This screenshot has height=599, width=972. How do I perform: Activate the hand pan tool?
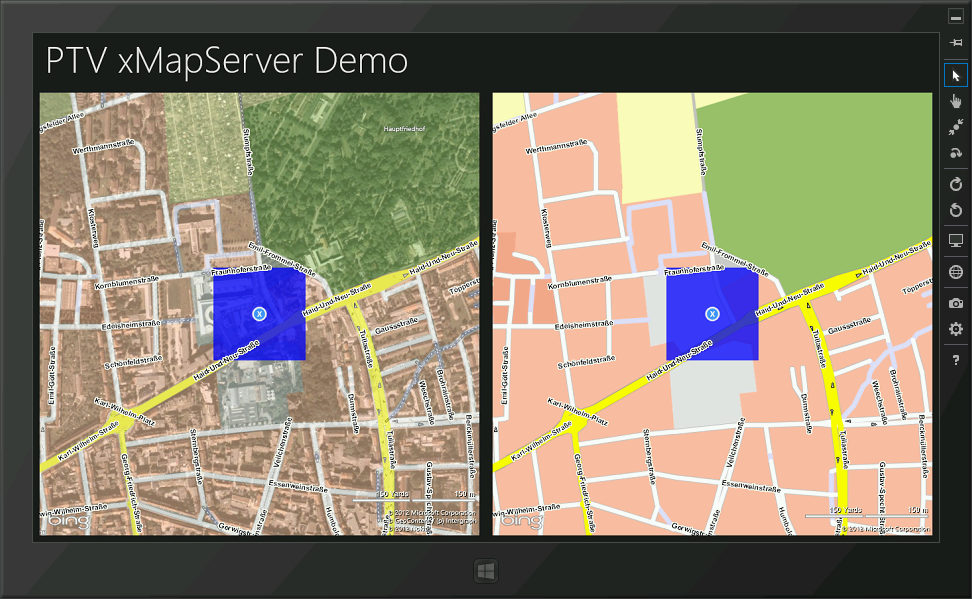(956, 100)
